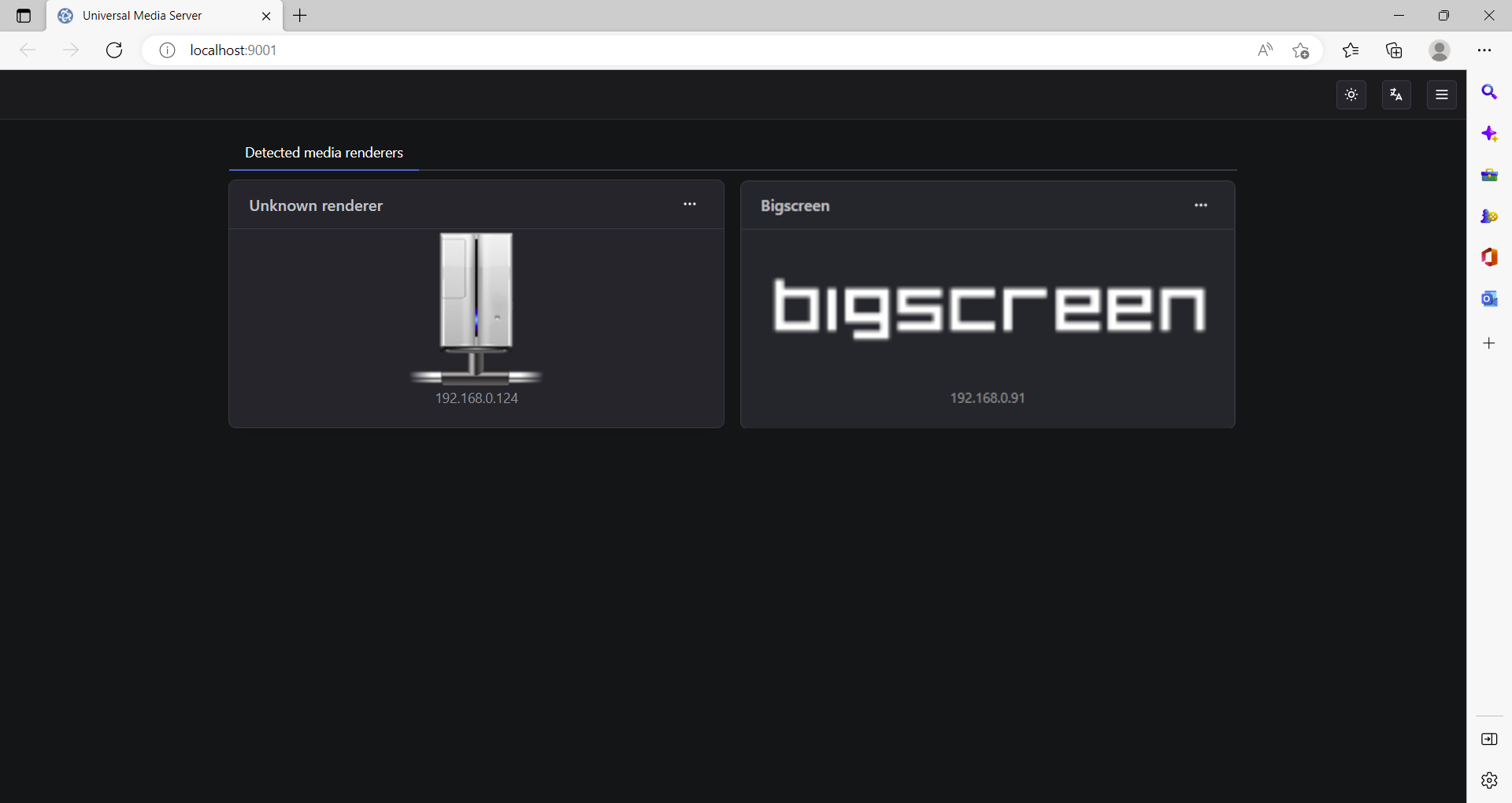The image size is (1512, 803).
Task: Restore down the browser window
Action: [1443, 16]
